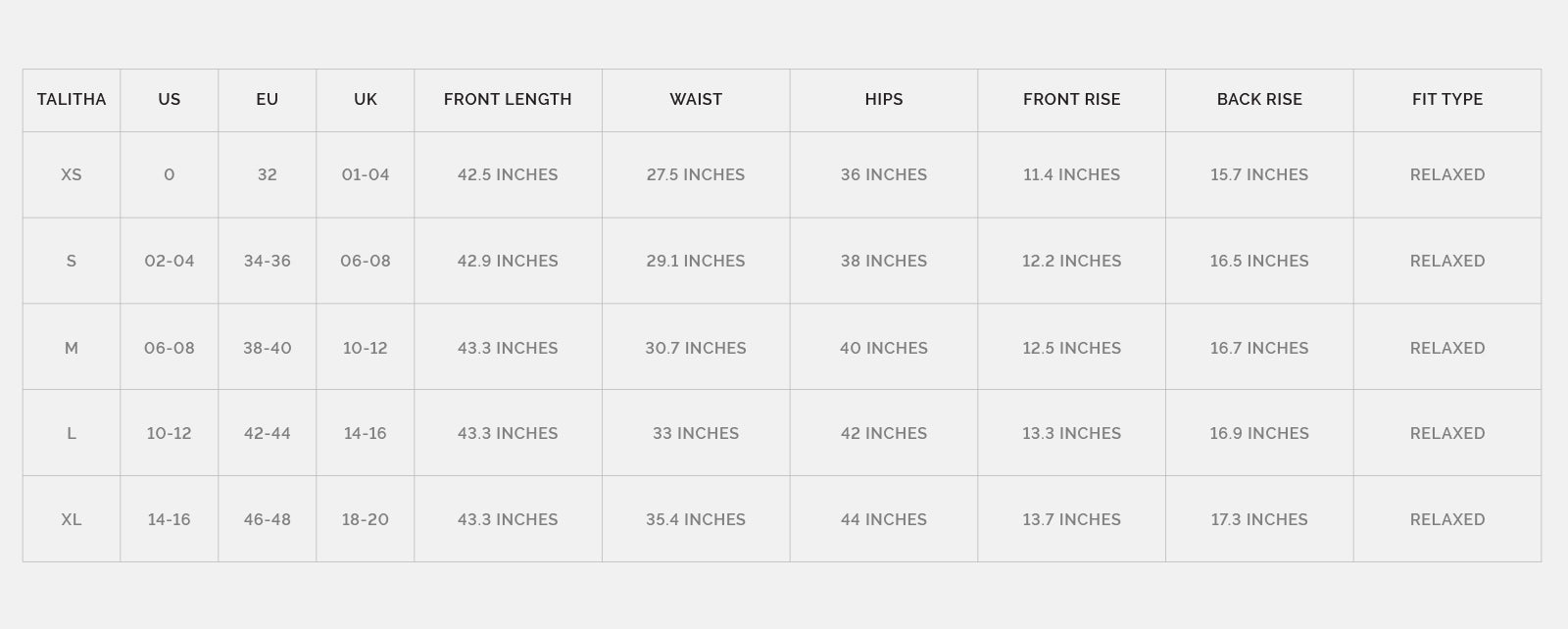This screenshot has width=1568, height=629.
Task: Click the 35.4 INCHES waist value
Action: point(696,519)
